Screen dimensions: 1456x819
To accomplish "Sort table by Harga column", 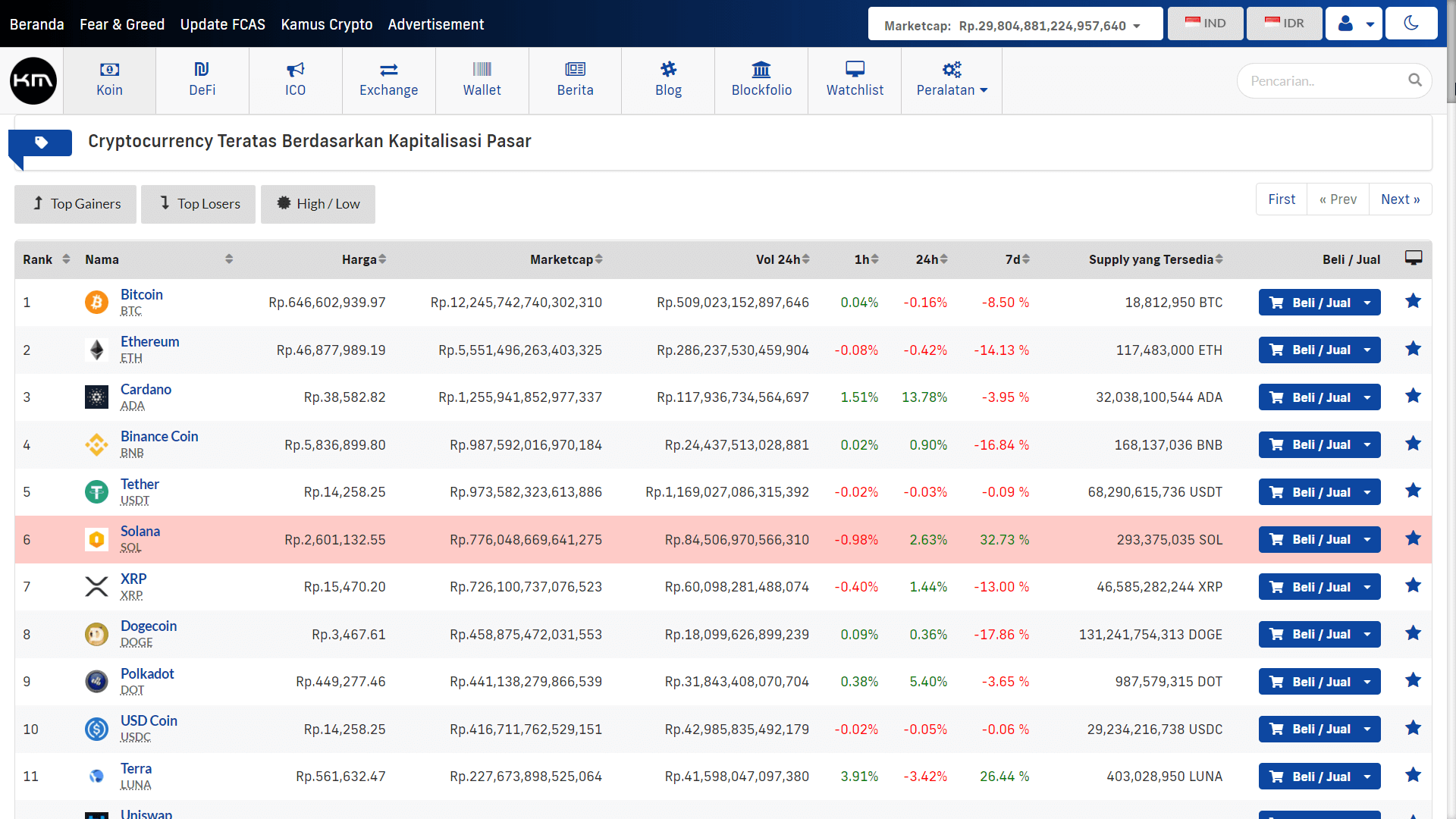I will click(x=364, y=259).
